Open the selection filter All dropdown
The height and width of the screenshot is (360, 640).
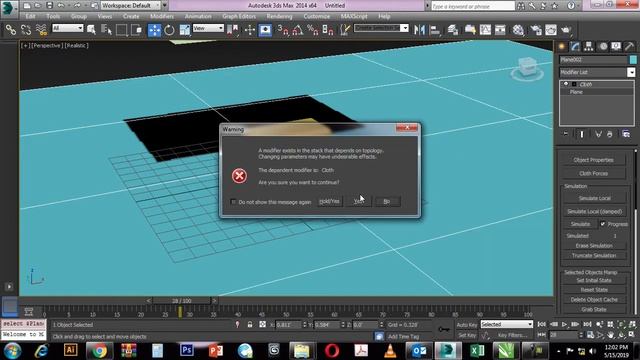tap(68, 28)
